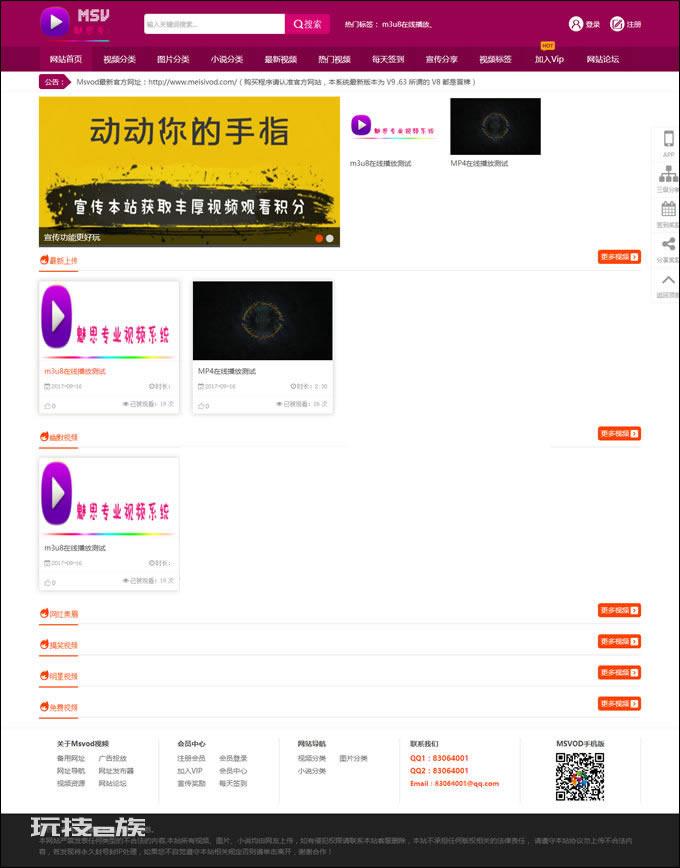Open small m3u8在线播放测试 thumbnail beside banner
Image resolution: width=680 pixels, height=868 pixels.
pyautogui.click(x=393, y=126)
